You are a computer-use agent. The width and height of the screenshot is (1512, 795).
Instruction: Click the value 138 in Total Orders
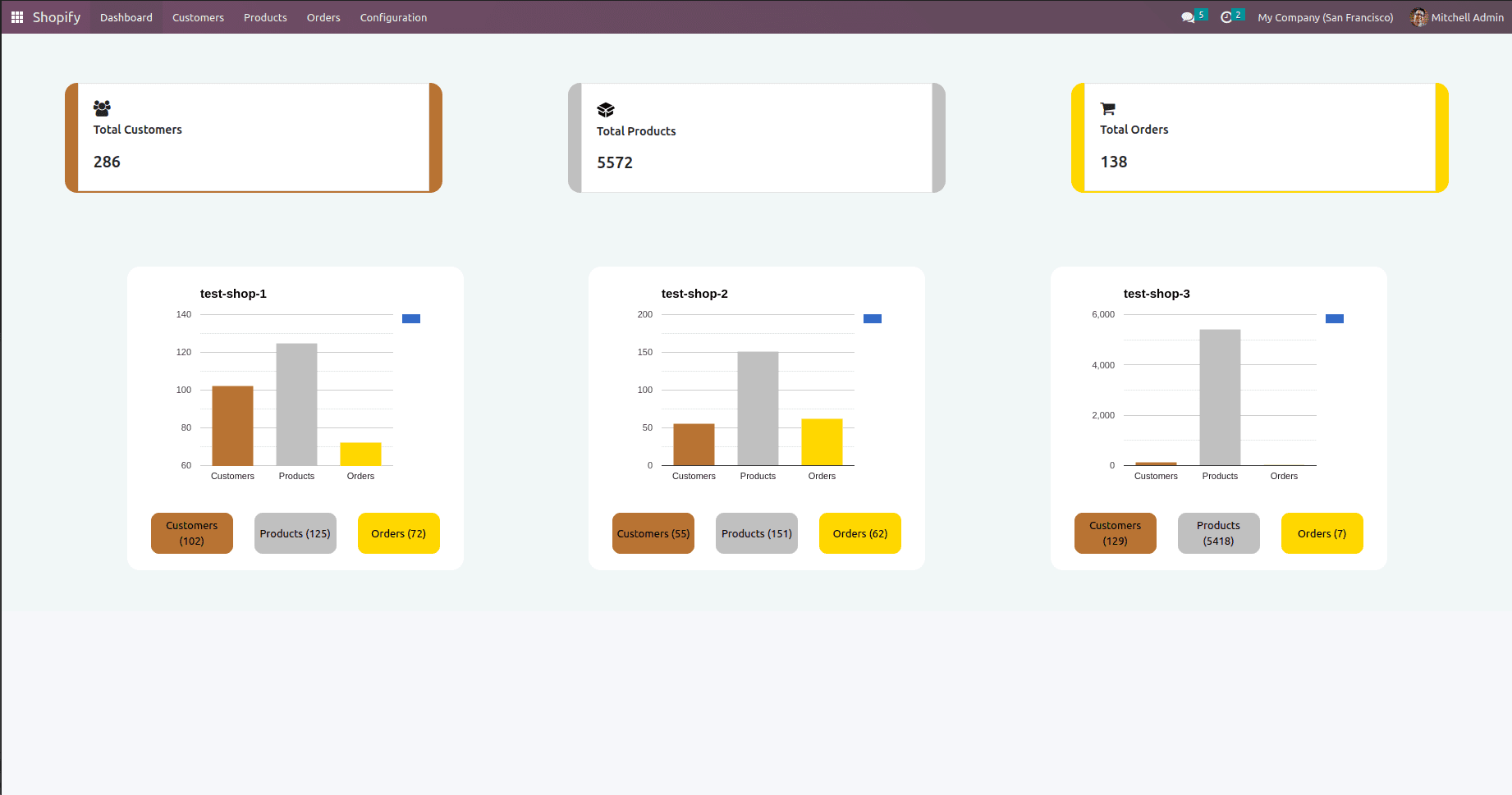(1114, 162)
